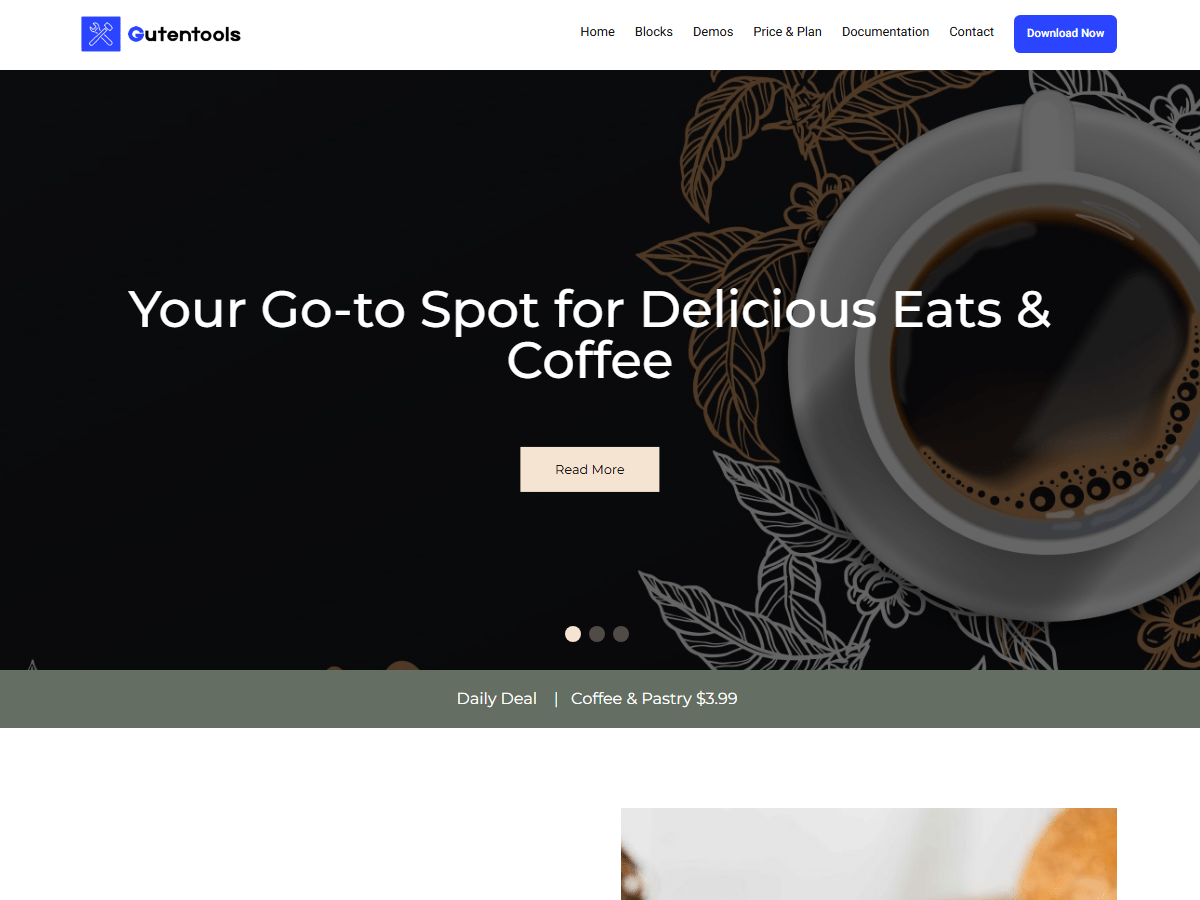
Task: Go to the Contact page
Action: pos(971,32)
